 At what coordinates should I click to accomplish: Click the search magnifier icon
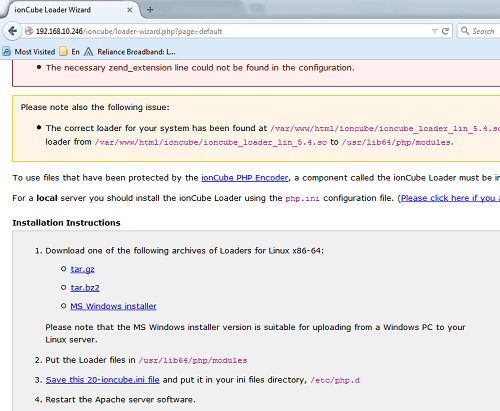point(465,31)
